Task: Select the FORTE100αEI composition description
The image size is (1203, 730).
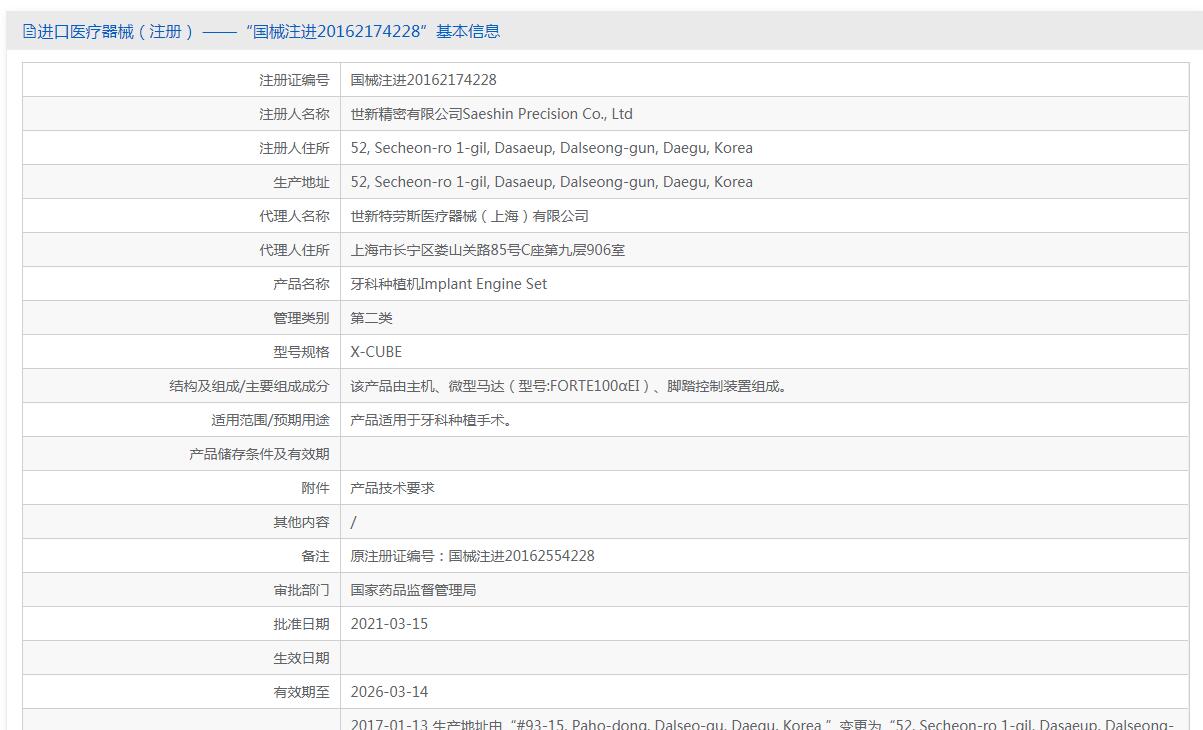Action: click(571, 386)
